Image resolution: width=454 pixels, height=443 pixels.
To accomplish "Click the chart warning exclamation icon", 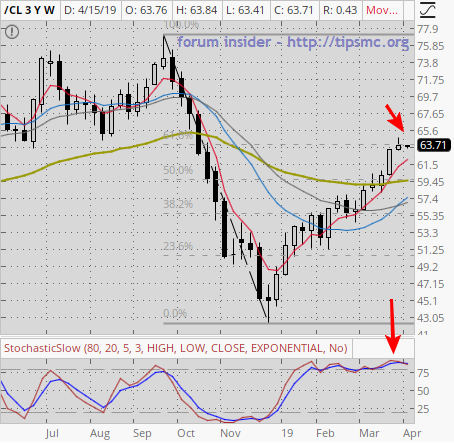I will [x=12, y=32].
